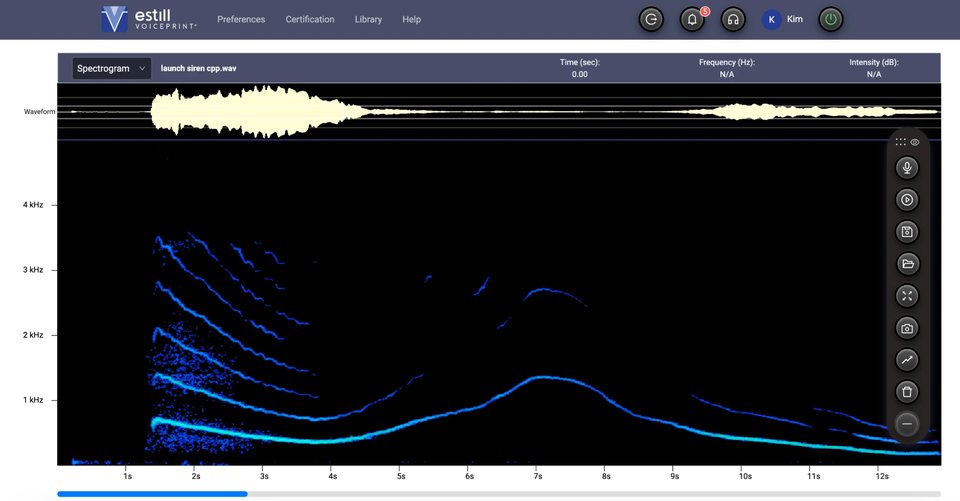
Task: Delete the recording with the trash icon
Action: (907, 392)
